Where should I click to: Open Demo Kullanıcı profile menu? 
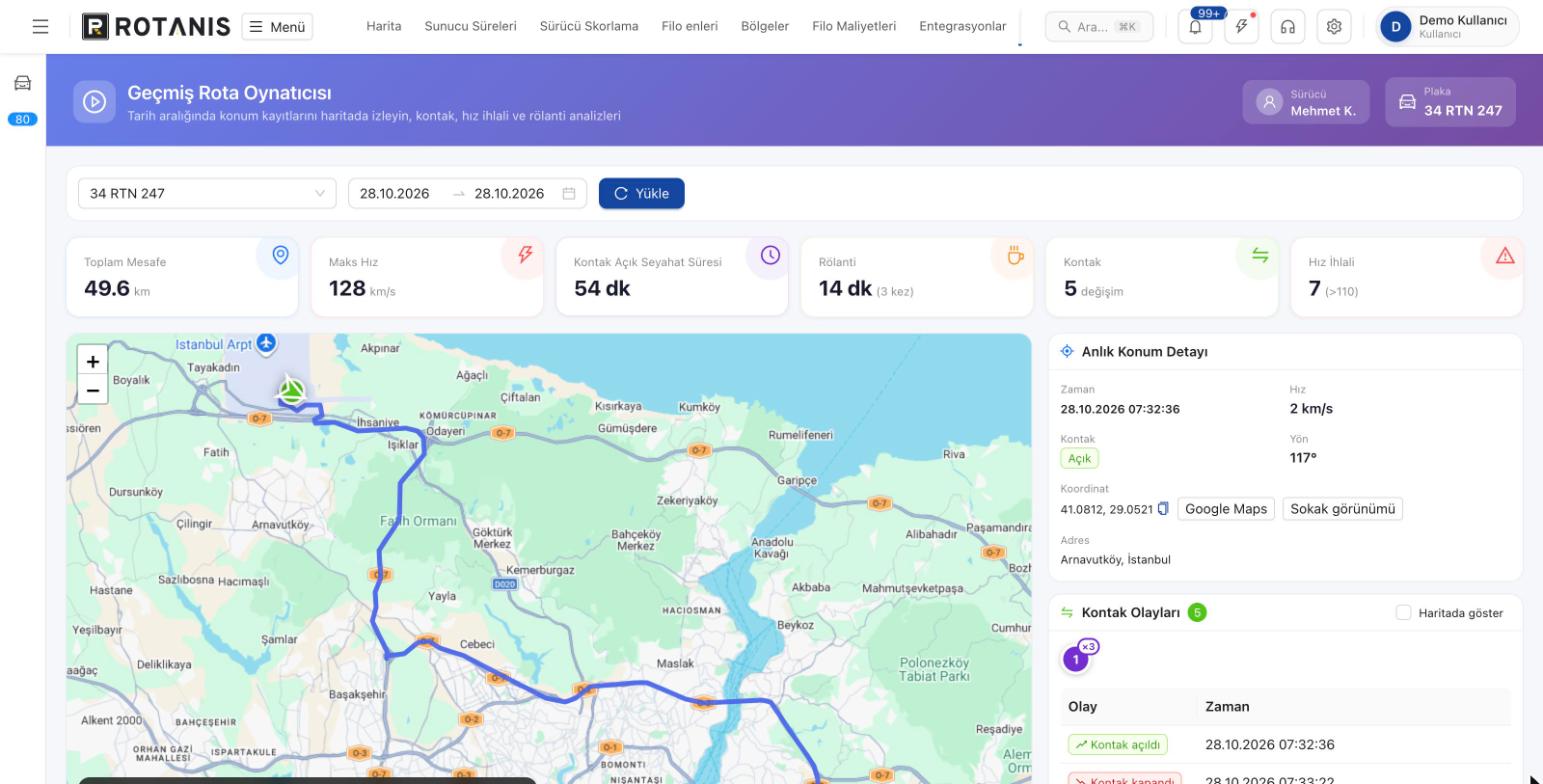pyautogui.click(x=1448, y=27)
